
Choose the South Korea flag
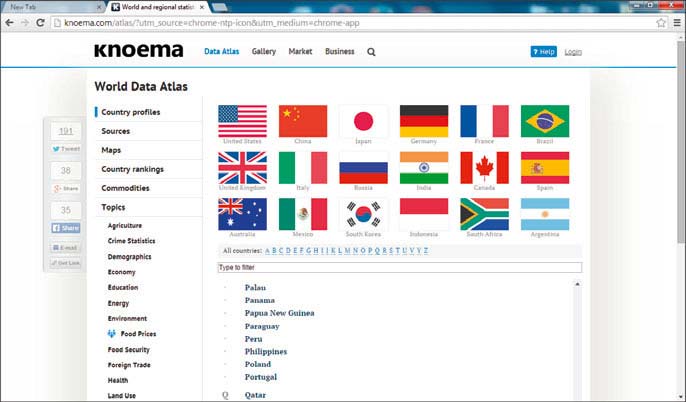pyautogui.click(x=363, y=214)
